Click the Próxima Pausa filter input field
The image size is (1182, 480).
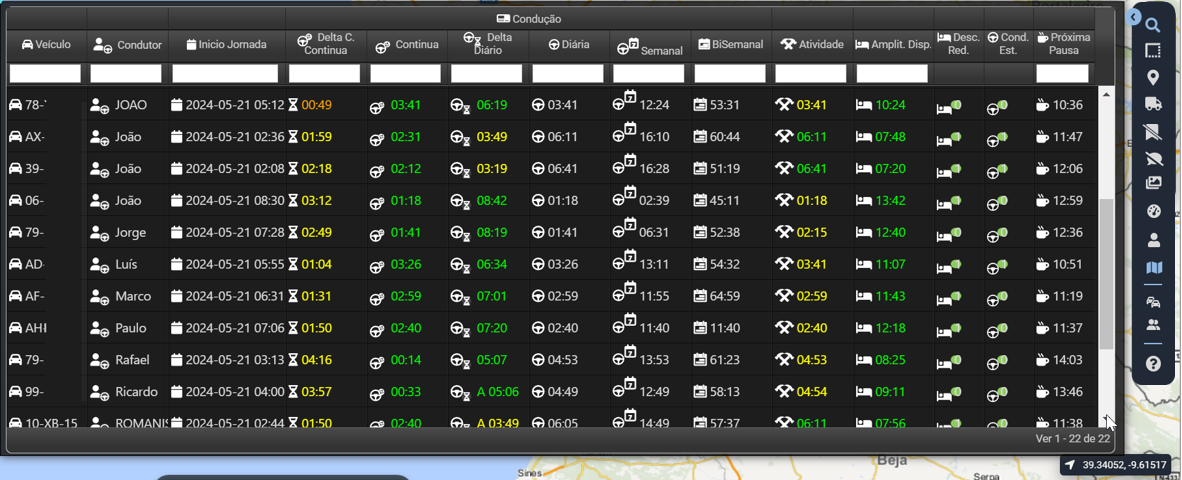pos(1062,73)
